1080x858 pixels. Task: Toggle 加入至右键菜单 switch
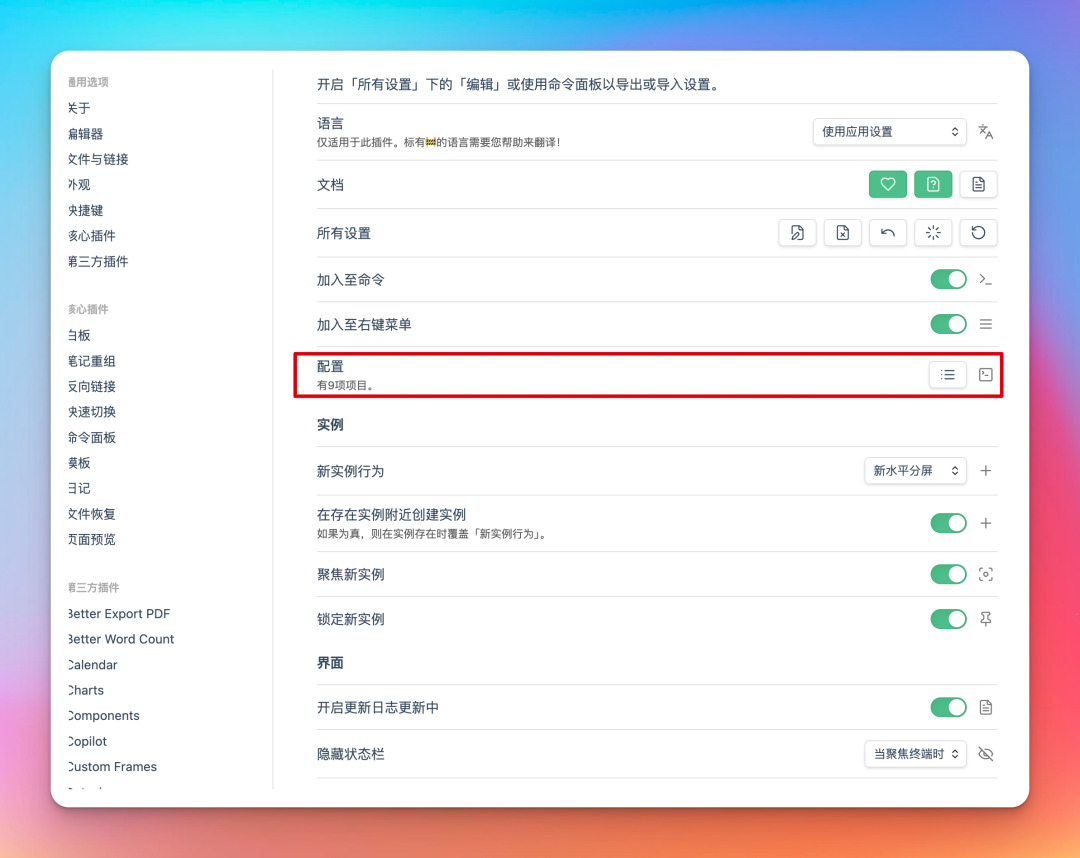pyautogui.click(x=948, y=324)
